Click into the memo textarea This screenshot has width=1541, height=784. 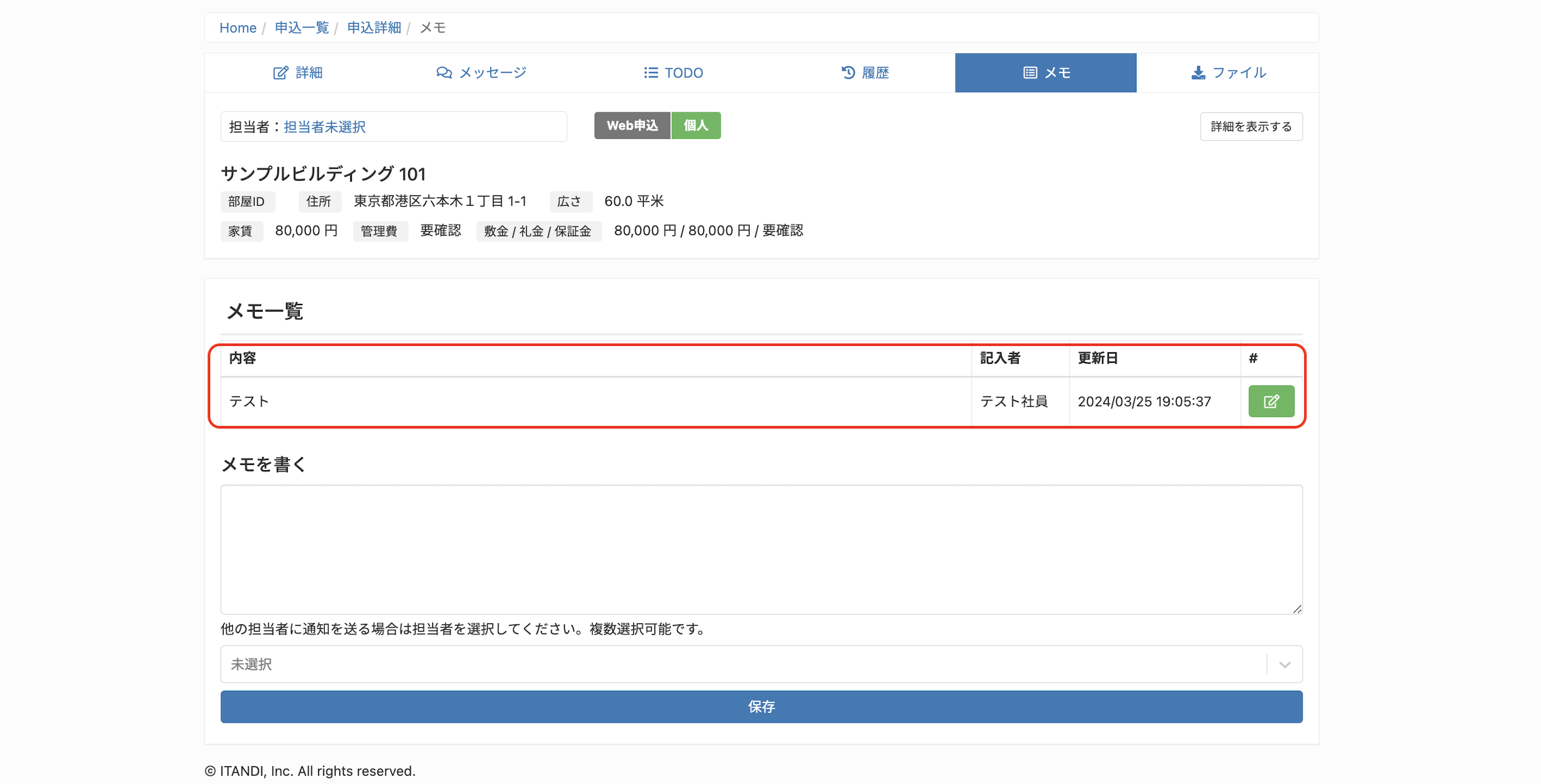(x=761, y=549)
